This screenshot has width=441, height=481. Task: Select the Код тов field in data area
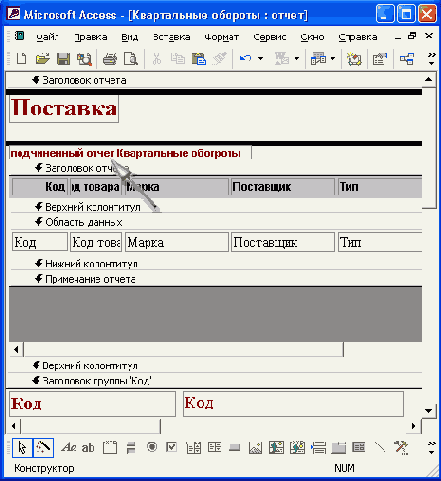tap(96, 242)
